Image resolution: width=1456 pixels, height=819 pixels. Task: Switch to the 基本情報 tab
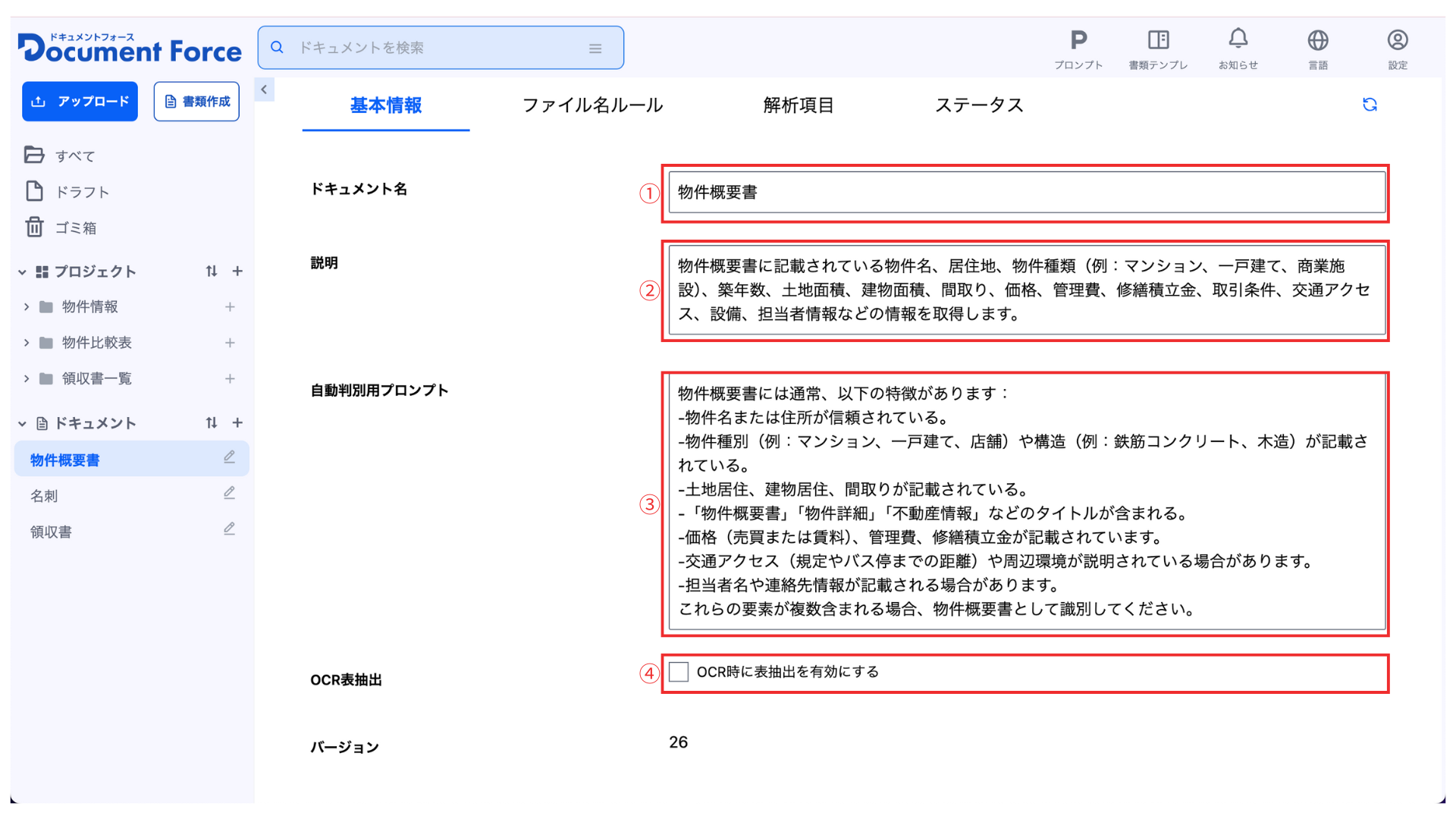pos(386,105)
